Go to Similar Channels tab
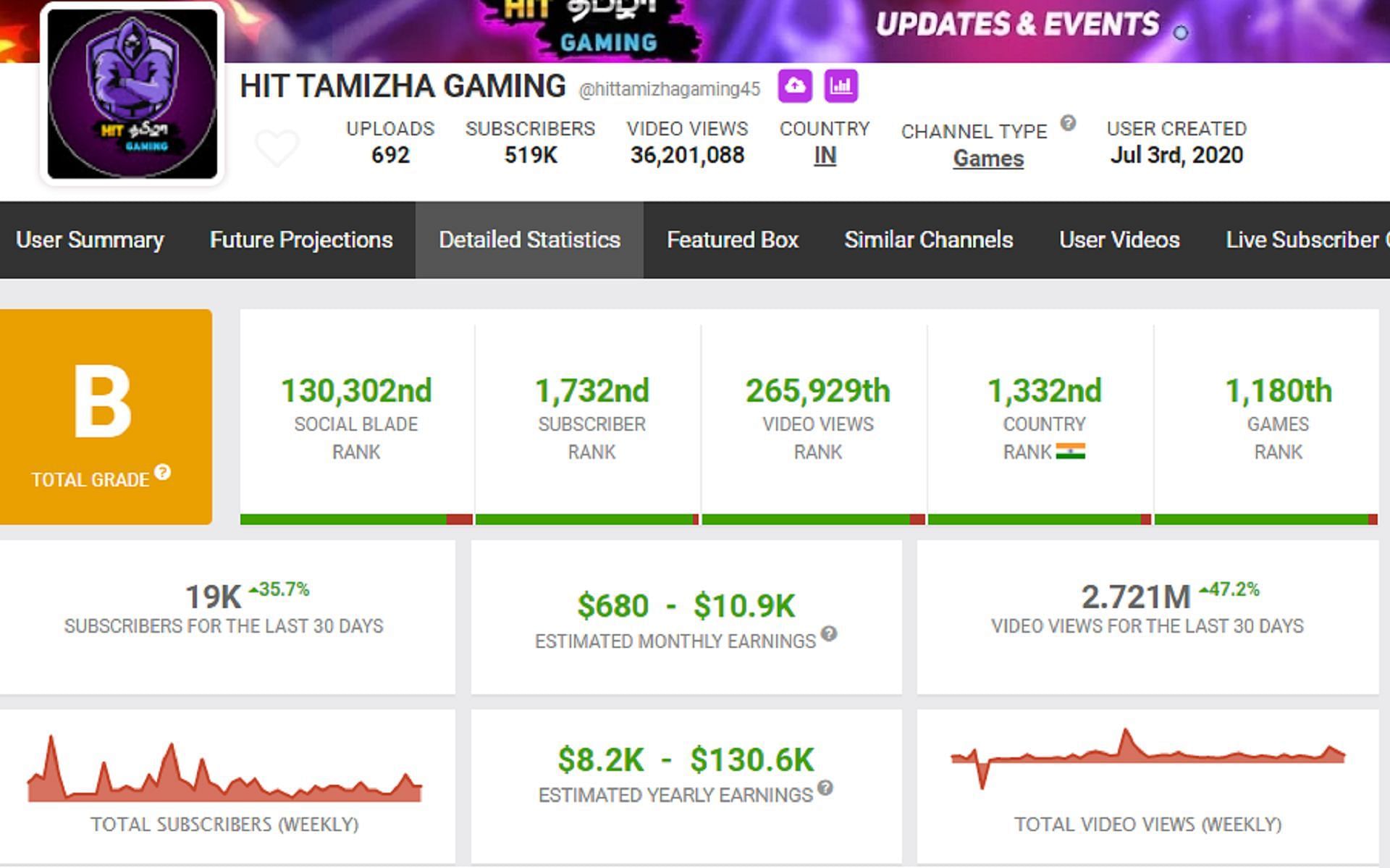Screen dimensions: 1390x868 [x=929, y=240]
